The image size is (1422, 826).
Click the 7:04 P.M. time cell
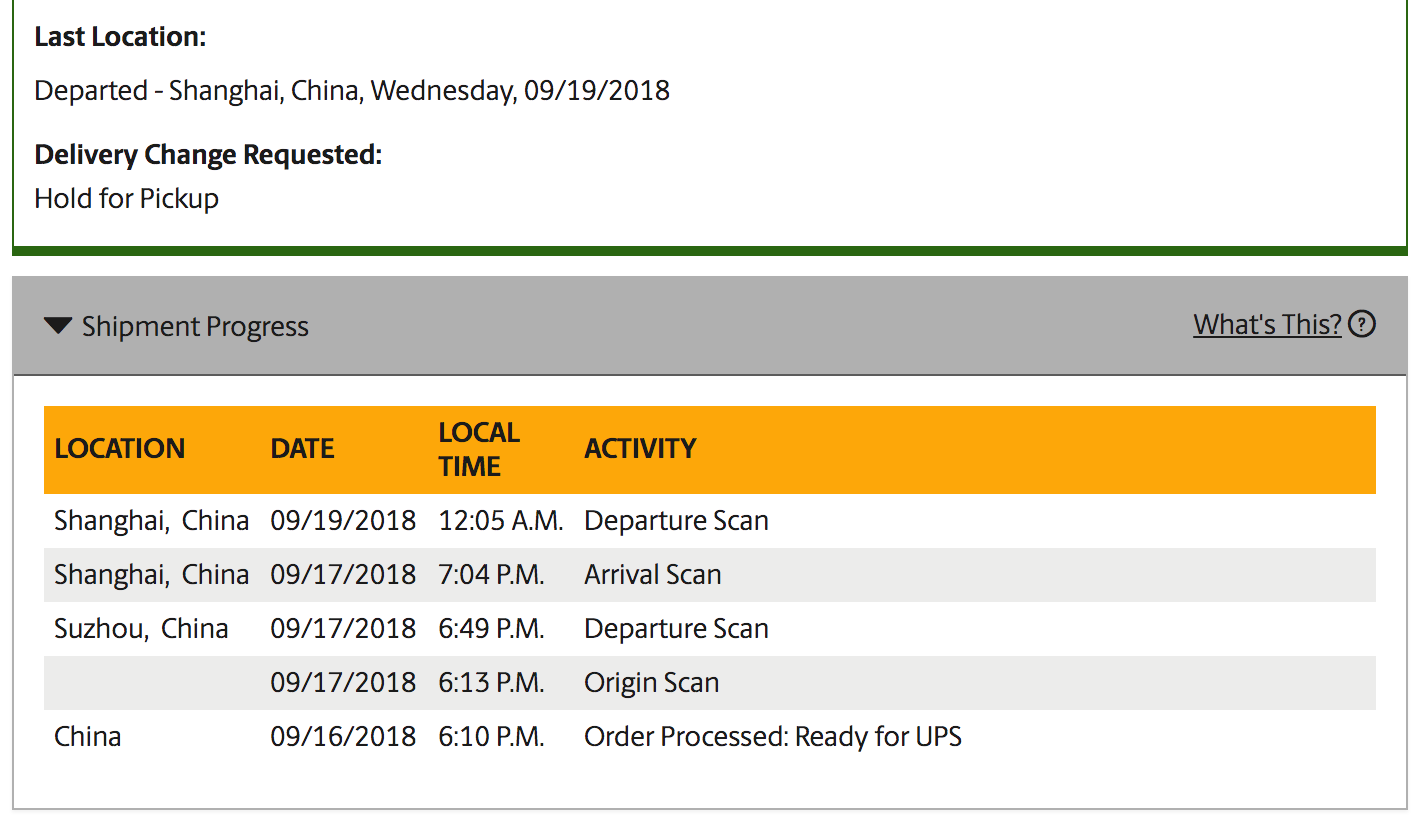pyautogui.click(x=491, y=575)
